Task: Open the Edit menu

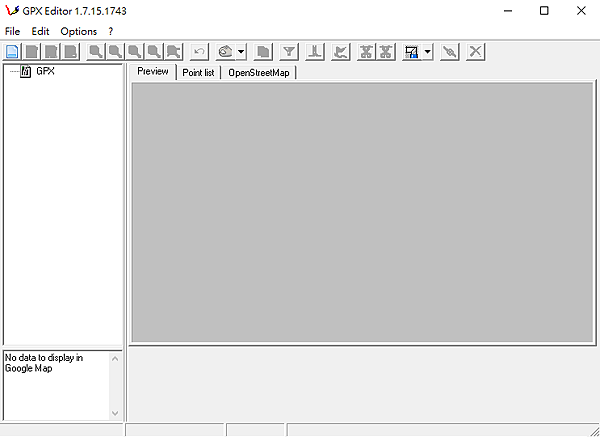Action: coord(41,31)
